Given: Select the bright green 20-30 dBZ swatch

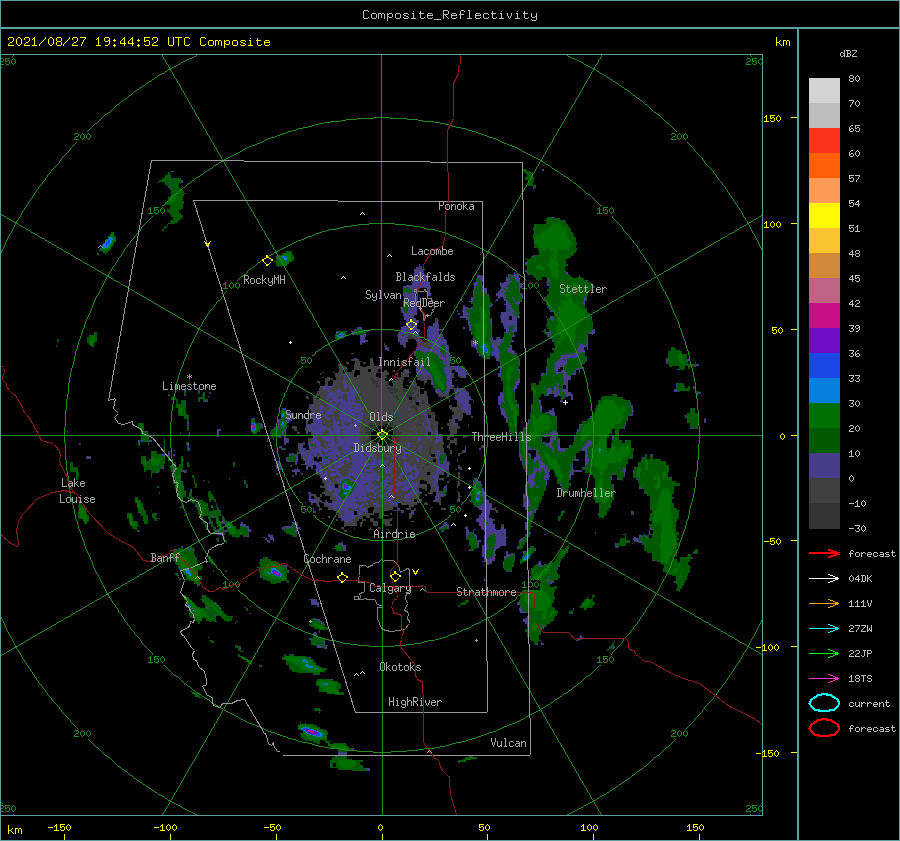Looking at the screenshot, I should coord(824,416).
